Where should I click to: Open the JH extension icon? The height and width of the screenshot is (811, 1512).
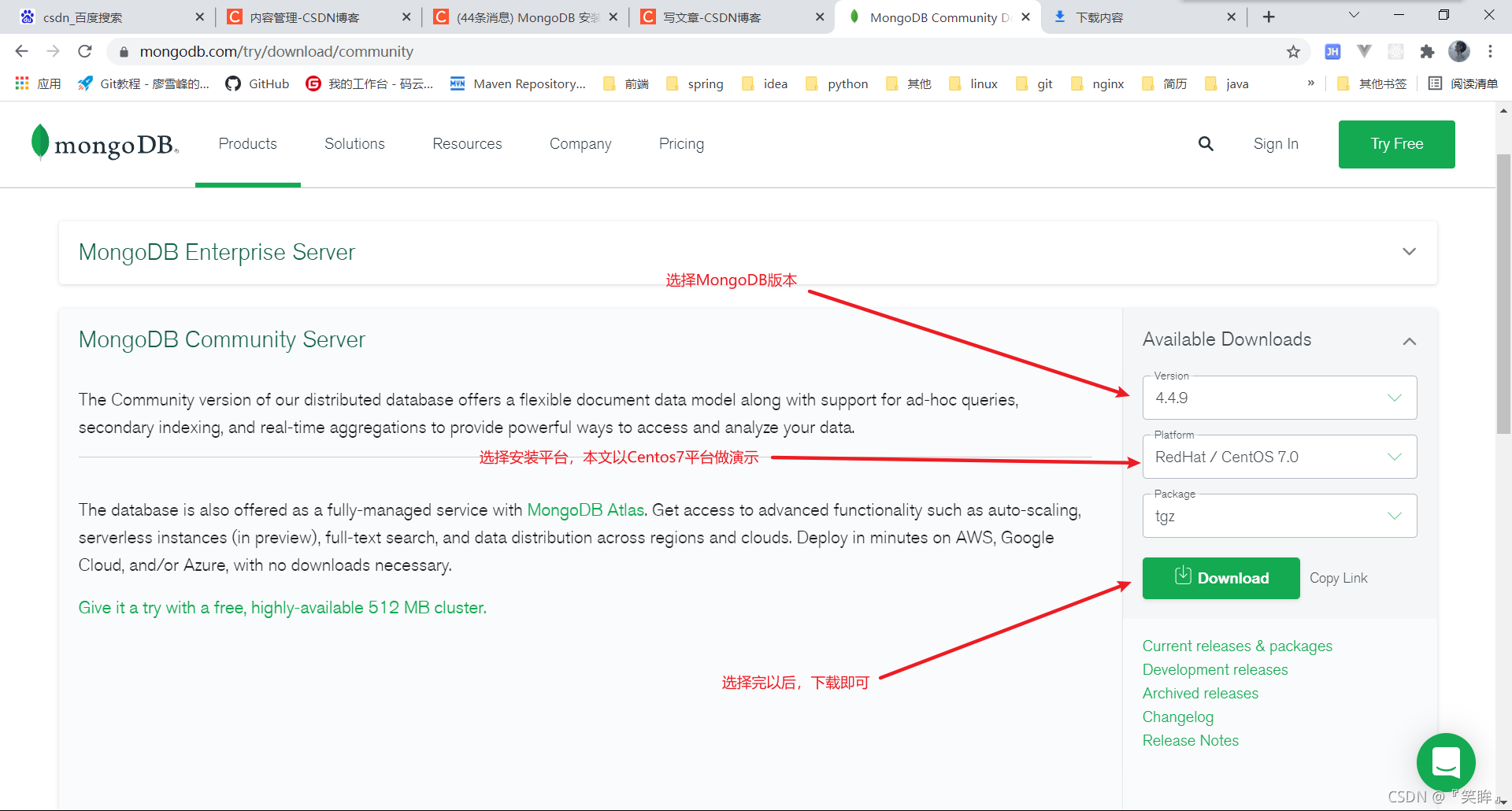1332,51
